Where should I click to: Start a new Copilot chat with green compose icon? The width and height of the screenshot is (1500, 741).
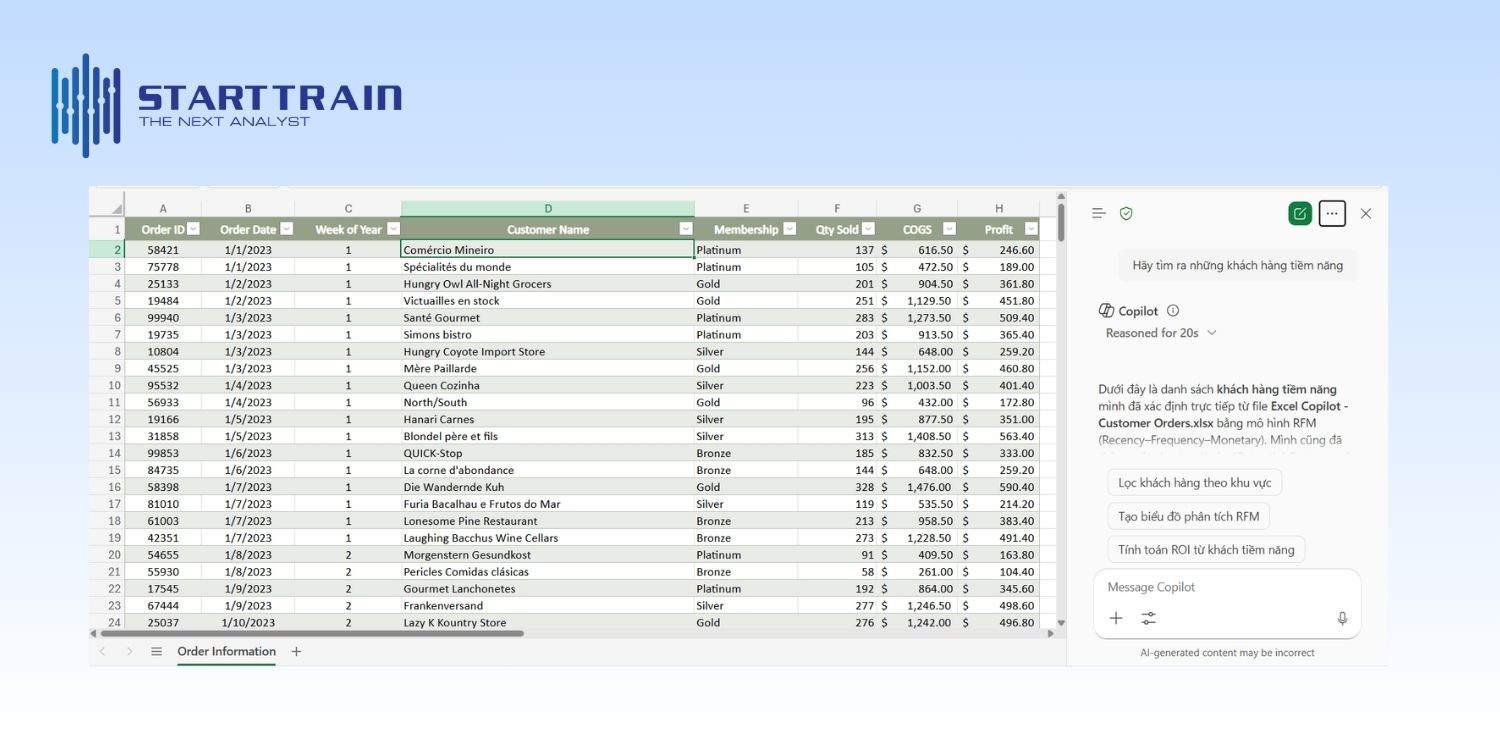click(1300, 213)
